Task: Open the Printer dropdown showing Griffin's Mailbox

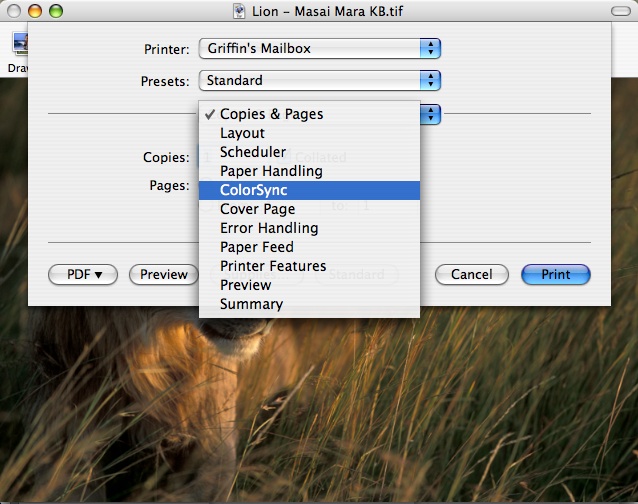Action: coord(319,48)
